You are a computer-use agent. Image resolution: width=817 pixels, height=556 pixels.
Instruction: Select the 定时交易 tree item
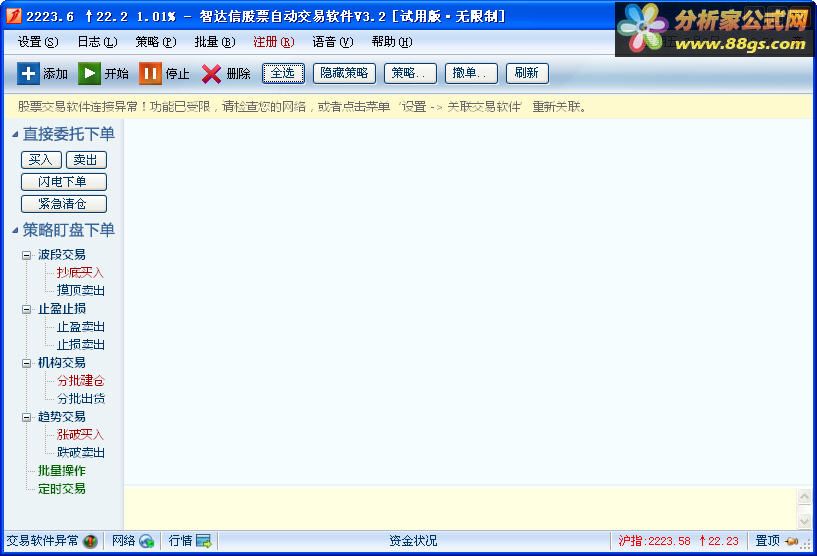tap(61, 489)
